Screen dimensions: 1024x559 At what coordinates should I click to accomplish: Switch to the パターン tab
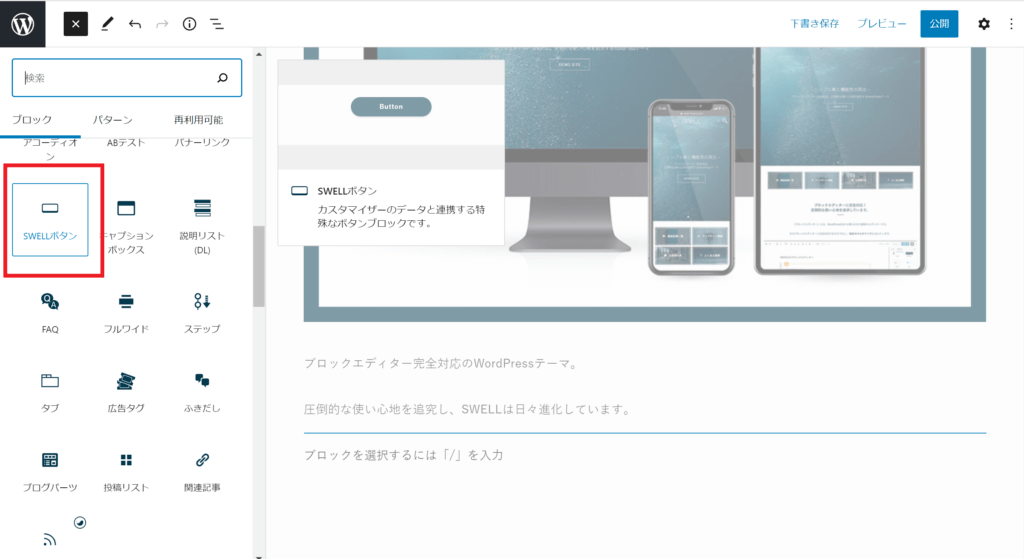tap(112, 120)
